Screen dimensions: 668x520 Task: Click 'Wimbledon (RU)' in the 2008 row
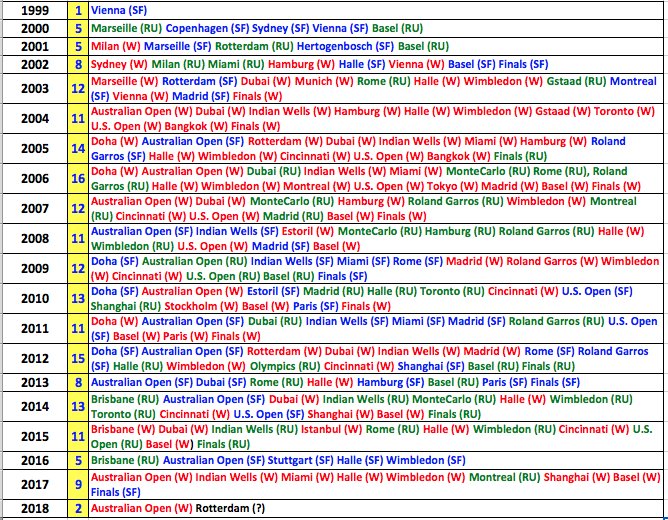132,247
